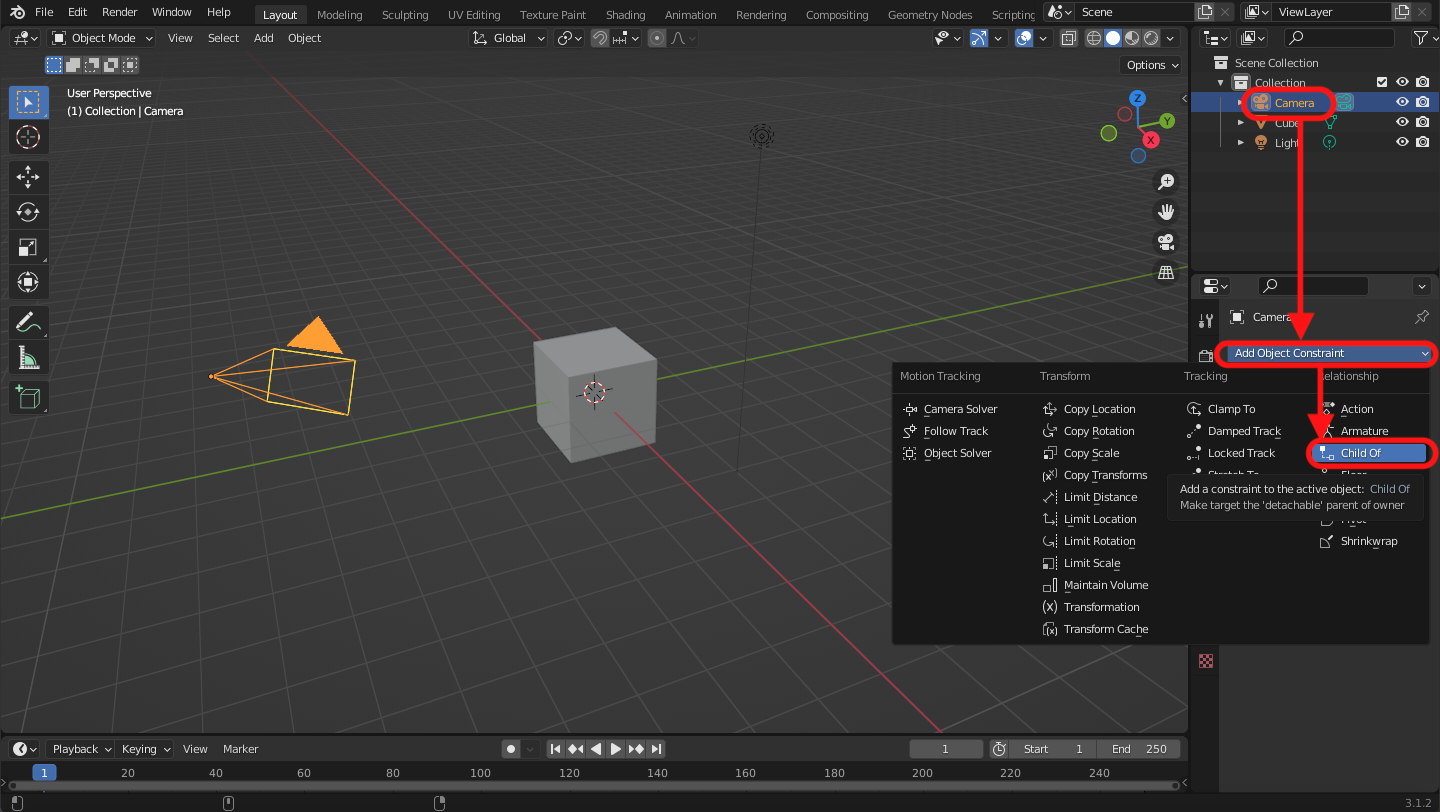The height and width of the screenshot is (812, 1440).
Task: Open the Keying dropdown in timeline
Action: point(146,749)
